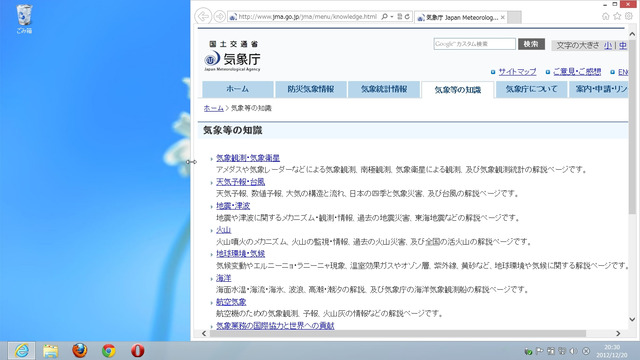
Task: Click the address bar URL field
Action: [307, 17]
